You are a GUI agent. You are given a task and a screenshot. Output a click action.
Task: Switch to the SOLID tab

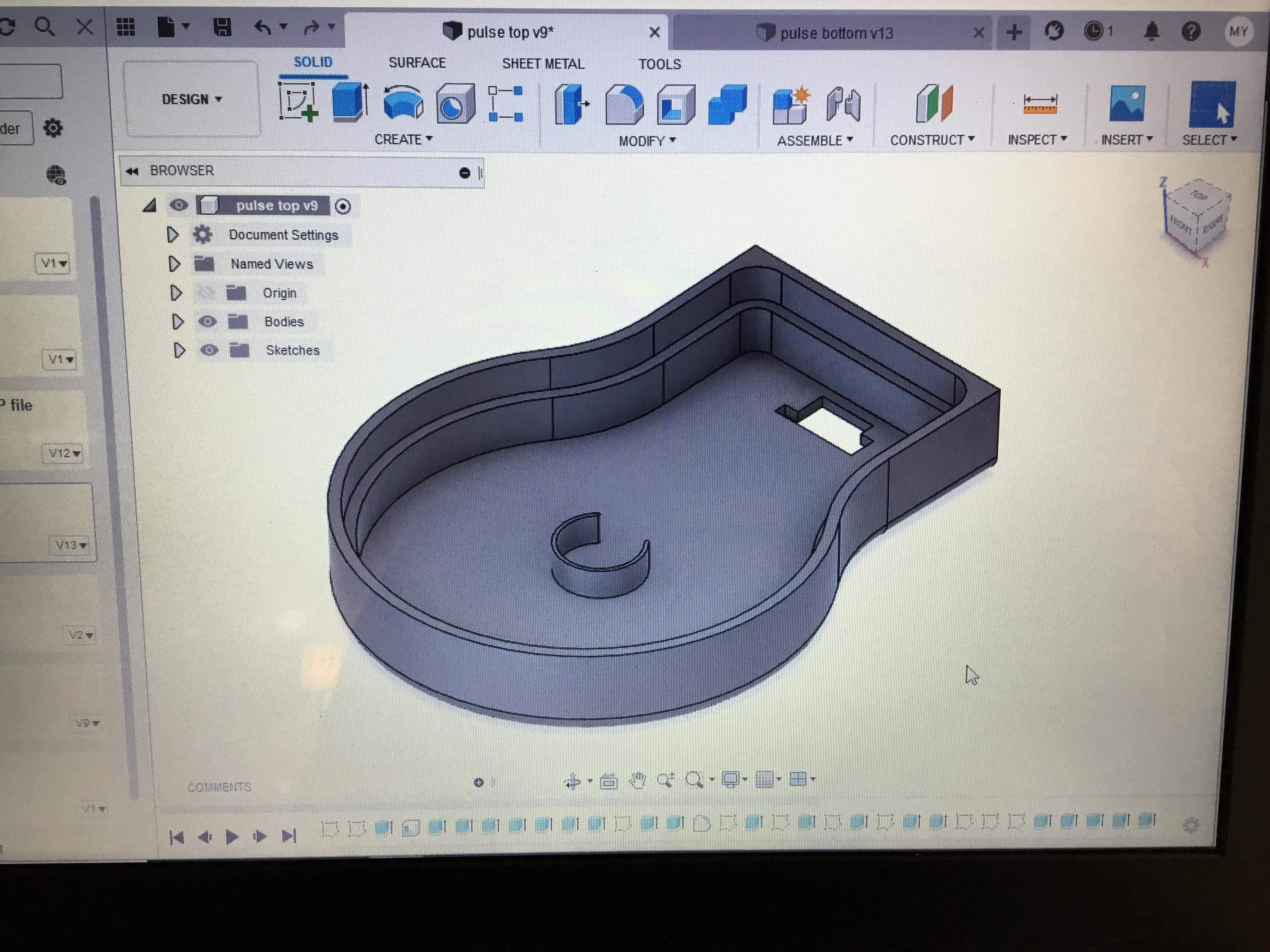click(313, 62)
